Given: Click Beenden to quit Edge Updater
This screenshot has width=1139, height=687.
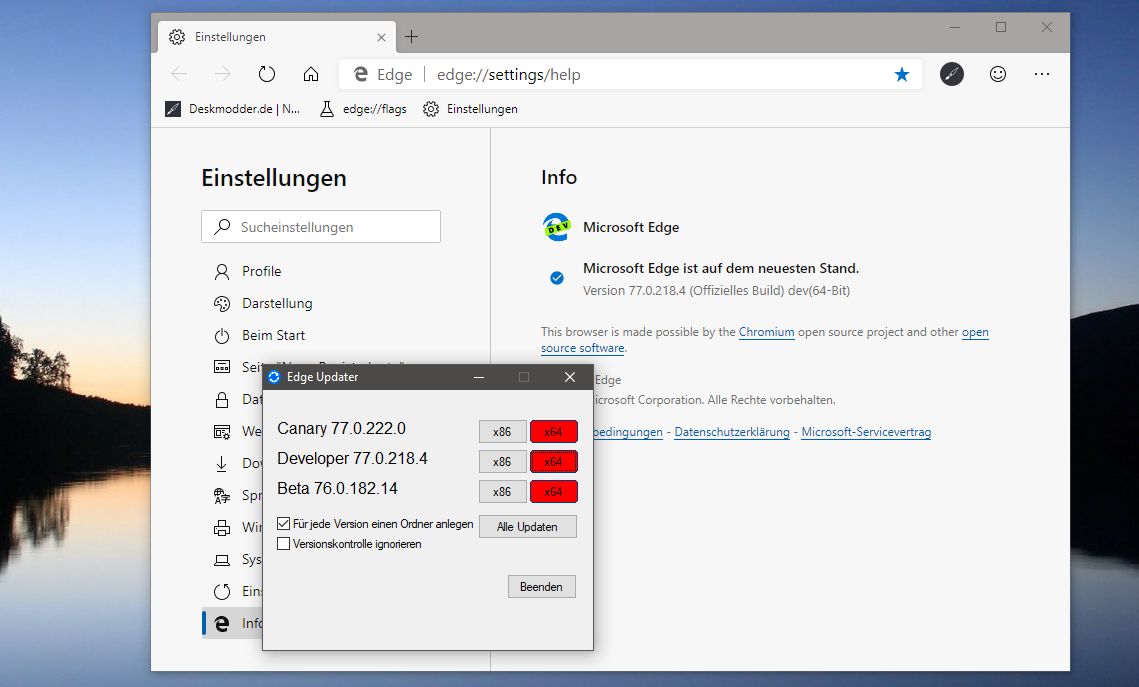Looking at the screenshot, I should point(541,587).
